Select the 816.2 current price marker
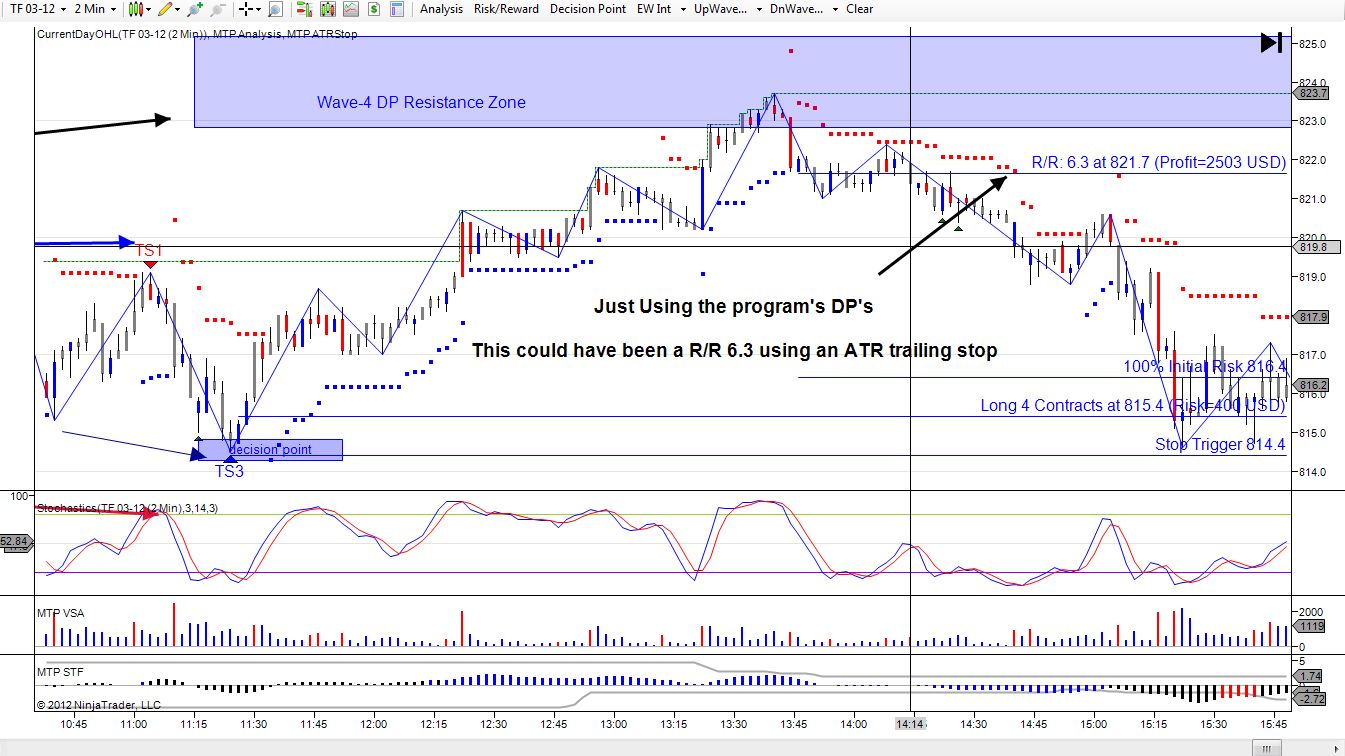Viewport: 1345px width, 756px height. click(x=1312, y=385)
